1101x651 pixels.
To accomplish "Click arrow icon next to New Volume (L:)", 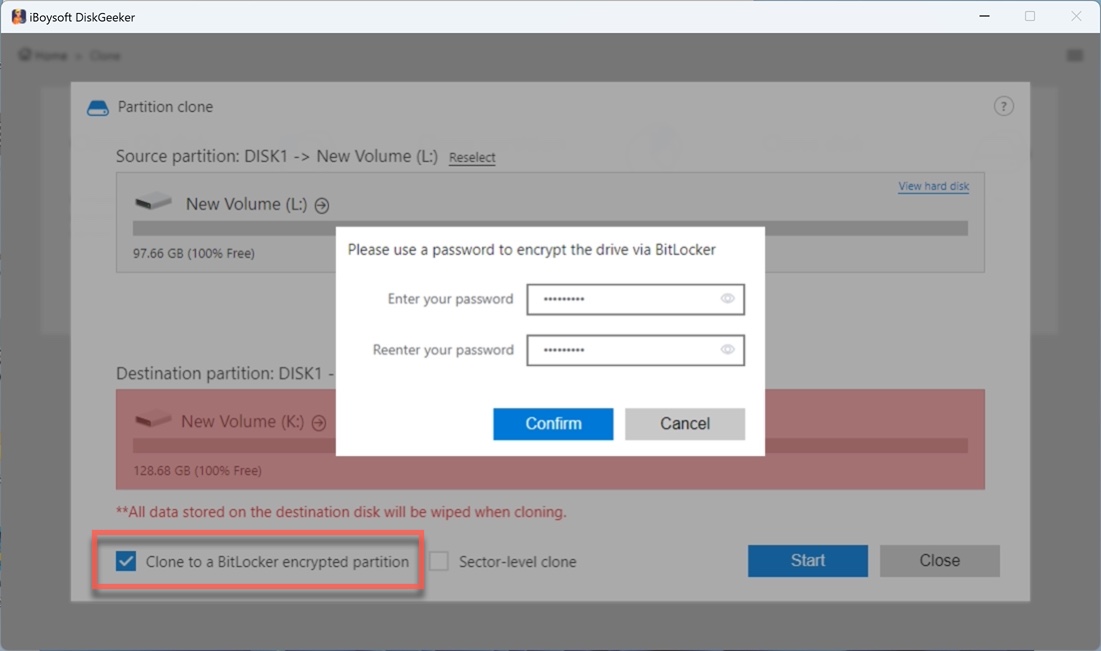I will coord(322,205).
